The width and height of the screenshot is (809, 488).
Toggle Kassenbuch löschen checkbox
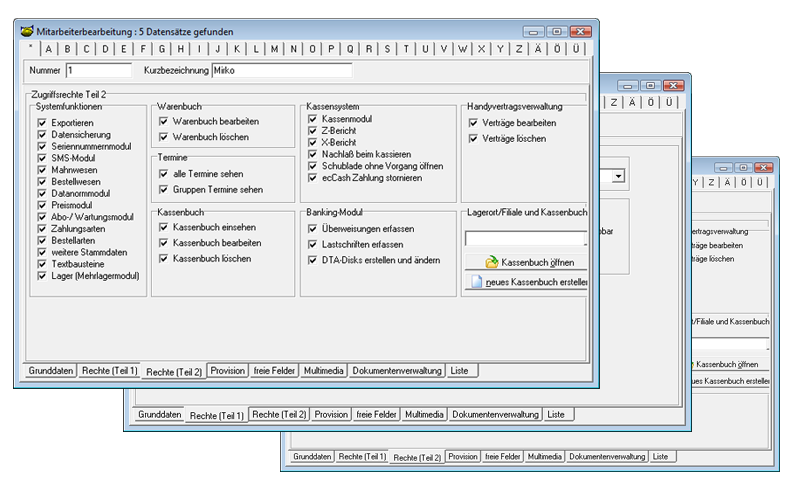coord(164,258)
